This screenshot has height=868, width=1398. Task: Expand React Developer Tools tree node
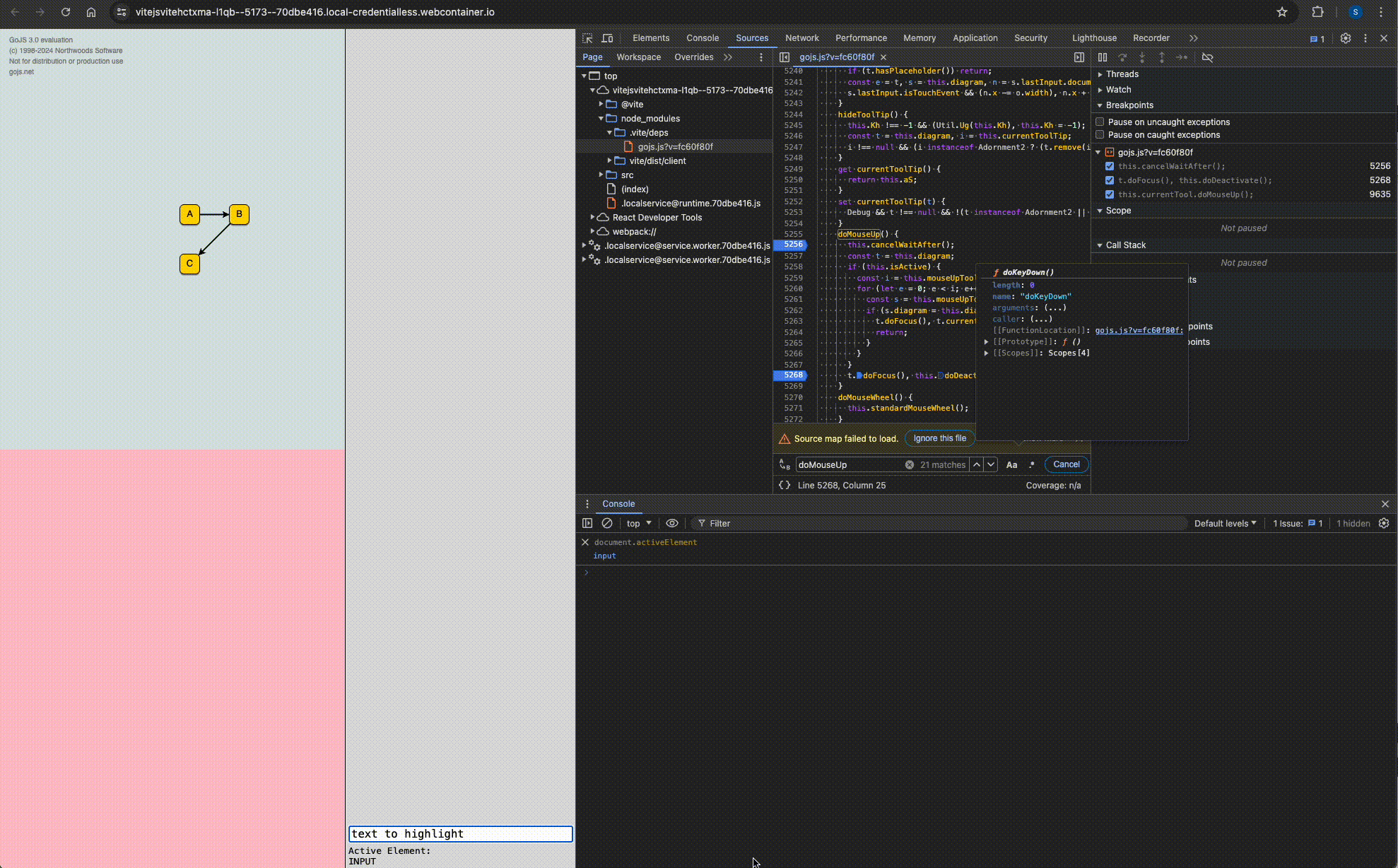[593, 217]
